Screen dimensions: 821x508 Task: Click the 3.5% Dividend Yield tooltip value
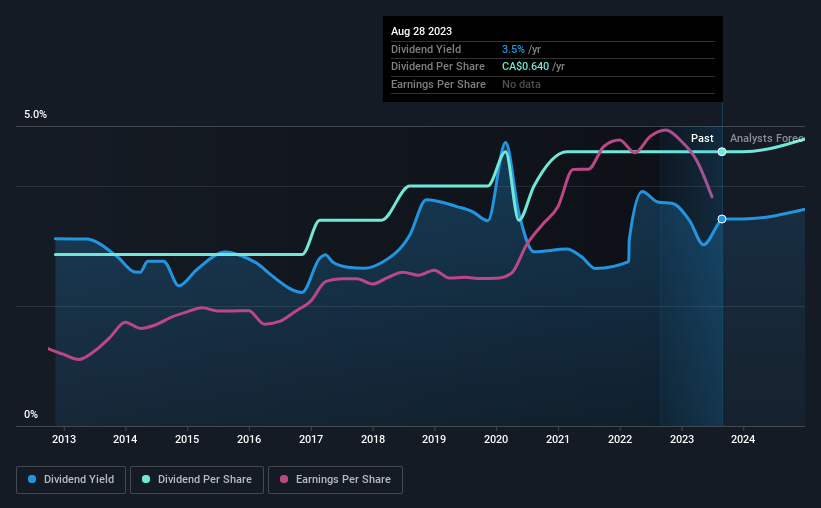[513, 49]
